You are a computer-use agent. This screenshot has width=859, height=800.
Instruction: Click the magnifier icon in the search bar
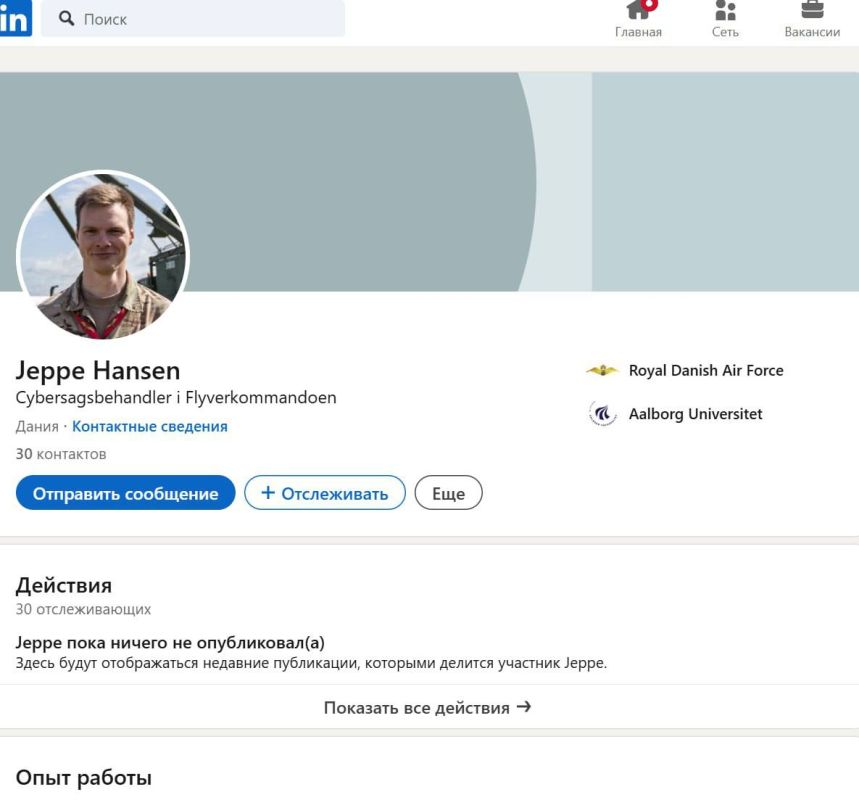68,19
